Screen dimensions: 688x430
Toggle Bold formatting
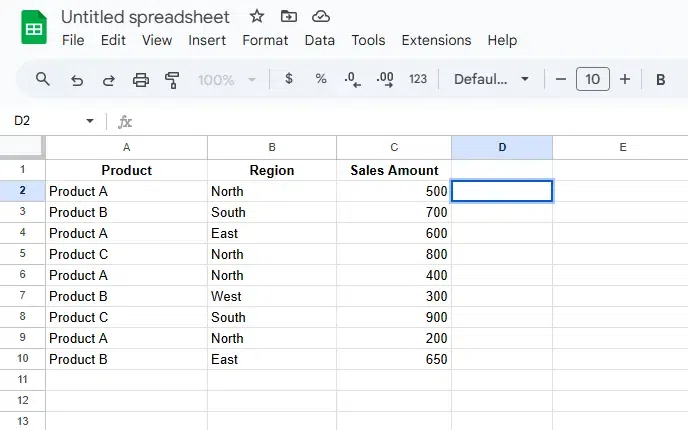pyautogui.click(x=660, y=79)
